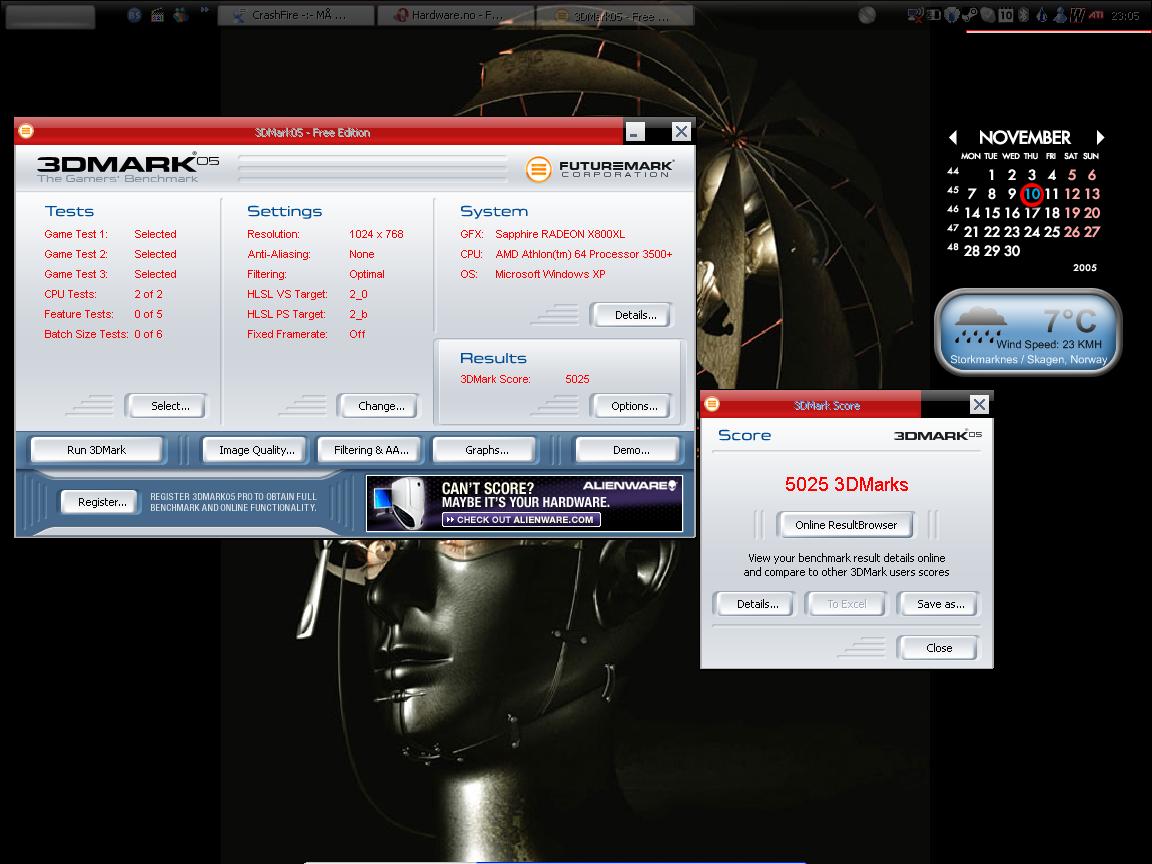Click Close button in Score dialog
The image size is (1152, 864).
click(938, 648)
